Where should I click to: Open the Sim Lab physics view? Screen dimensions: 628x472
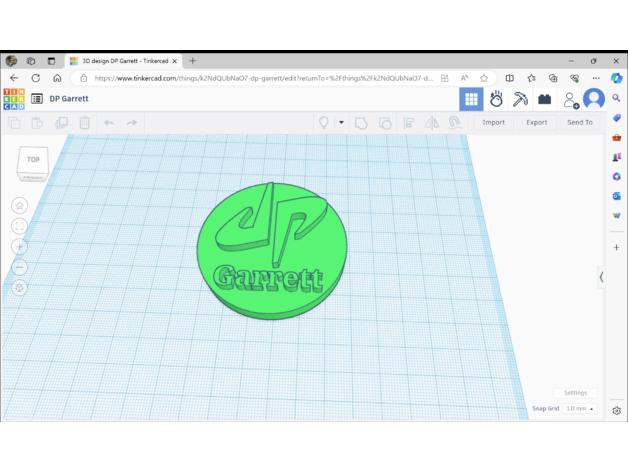pyautogui.click(x=496, y=98)
